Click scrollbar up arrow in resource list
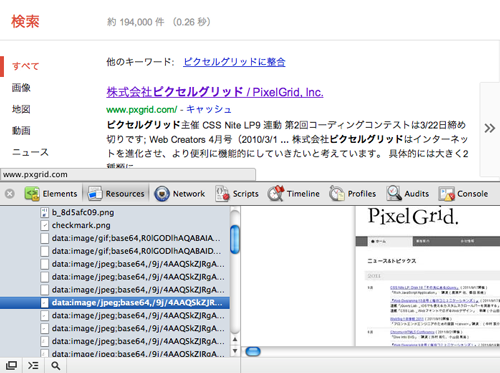The image size is (500, 373). tap(235, 340)
